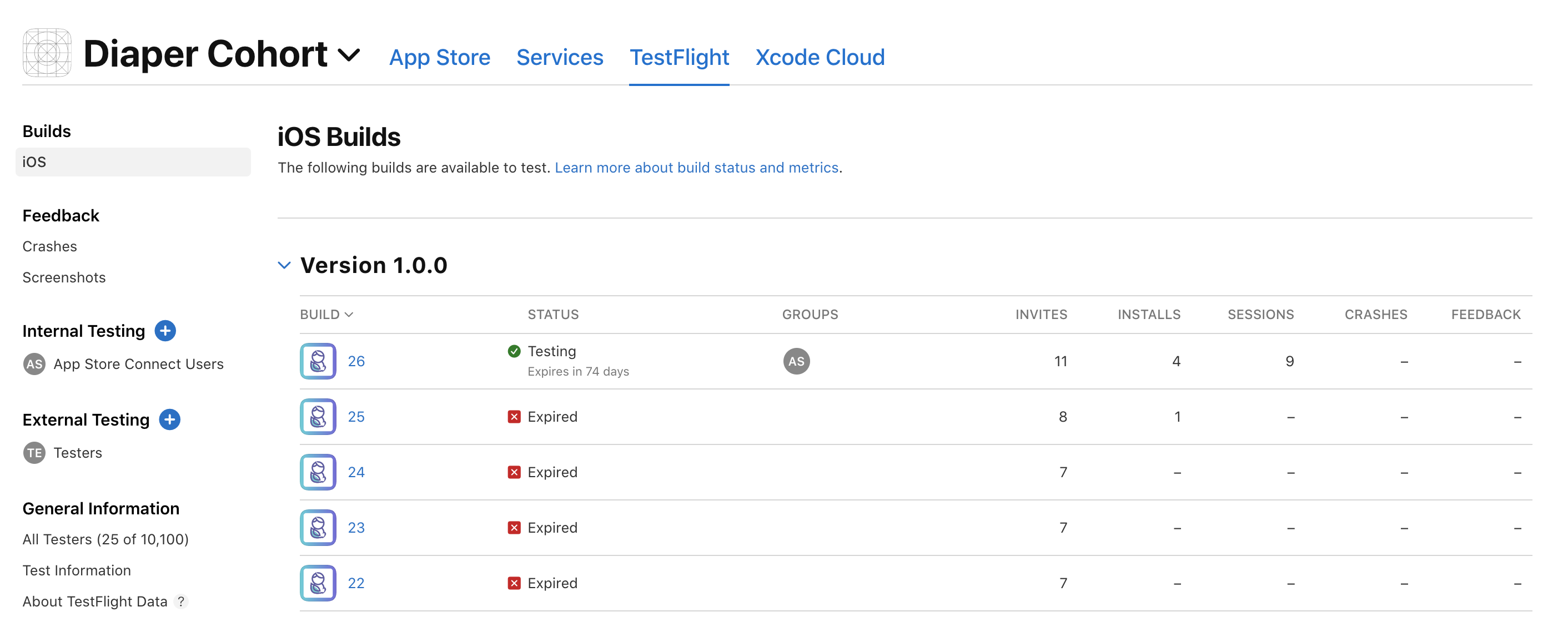Open Test Information in sidebar

(77, 570)
